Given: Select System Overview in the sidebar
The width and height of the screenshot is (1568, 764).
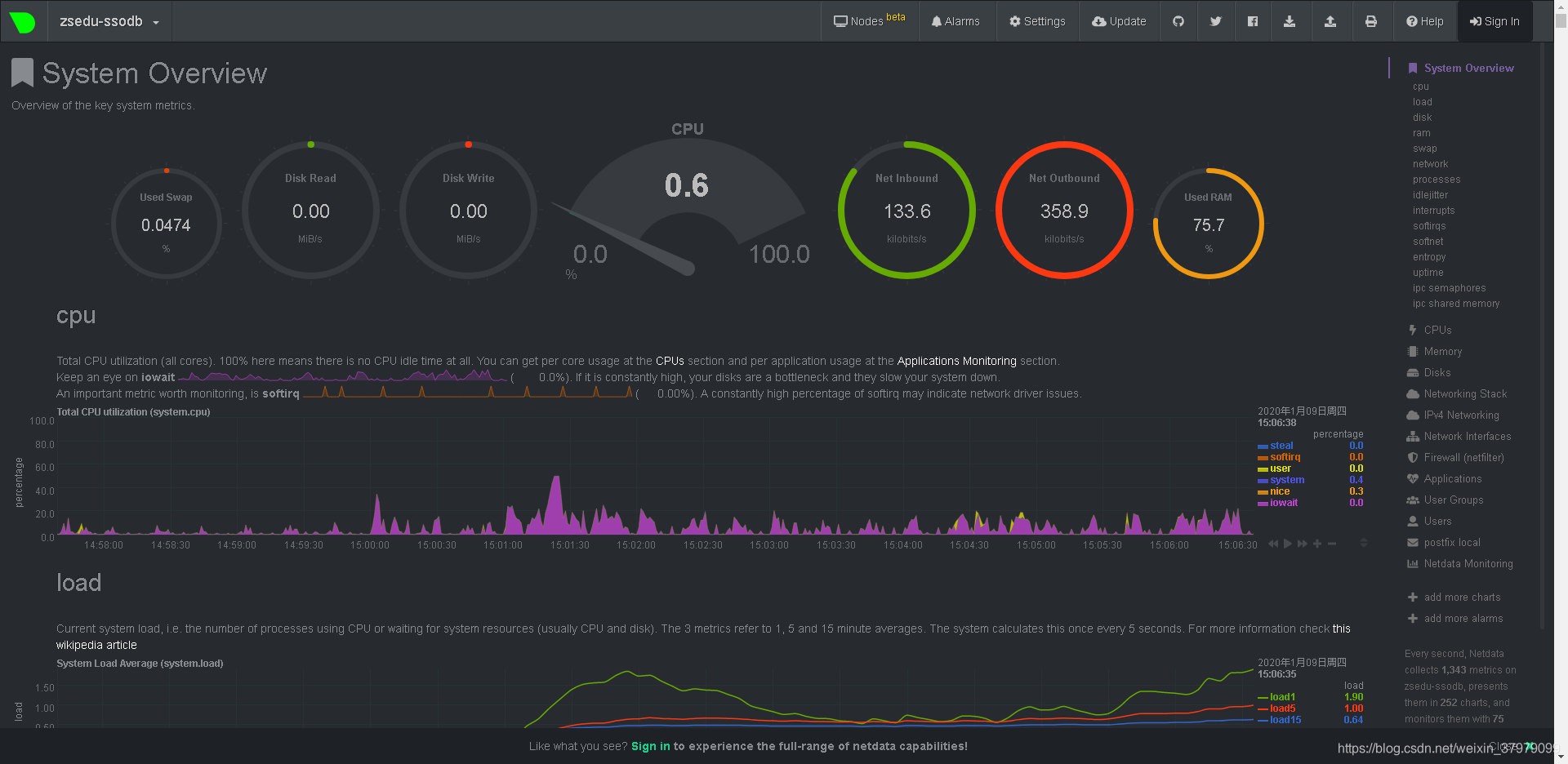Looking at the screenshot, I should (x=1468, y=69).
